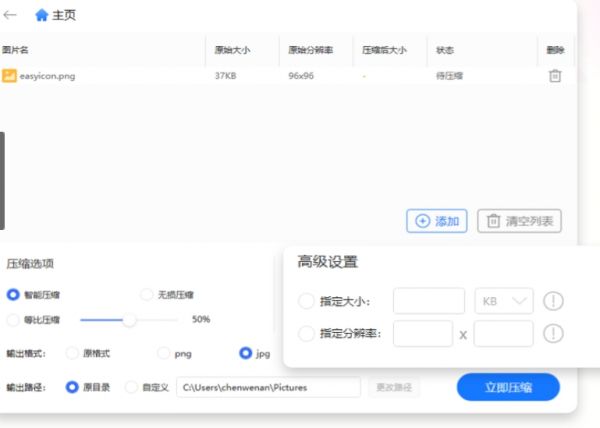Click the 指定大小 value input box

point(429,301)
